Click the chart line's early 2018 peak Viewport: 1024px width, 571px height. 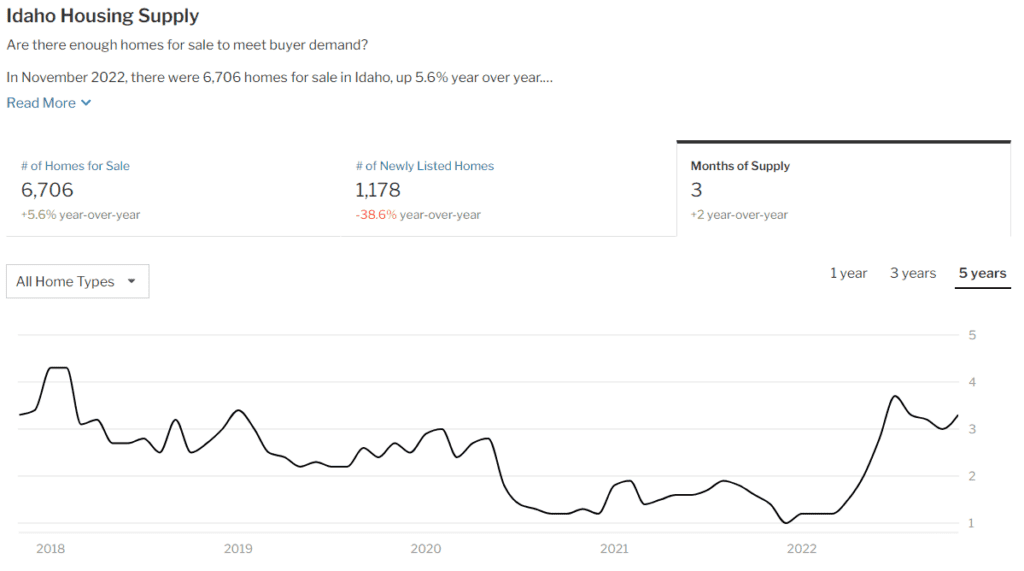coord(58,368)
